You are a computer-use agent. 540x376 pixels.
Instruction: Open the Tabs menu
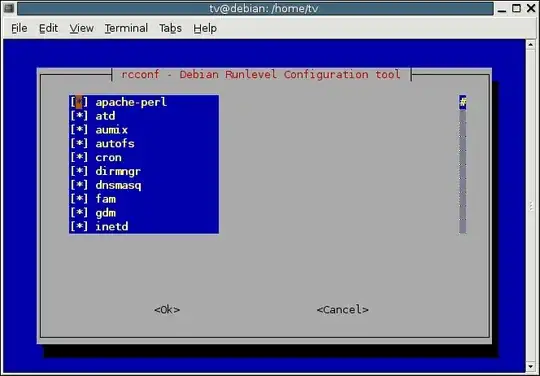click(170, 28)
